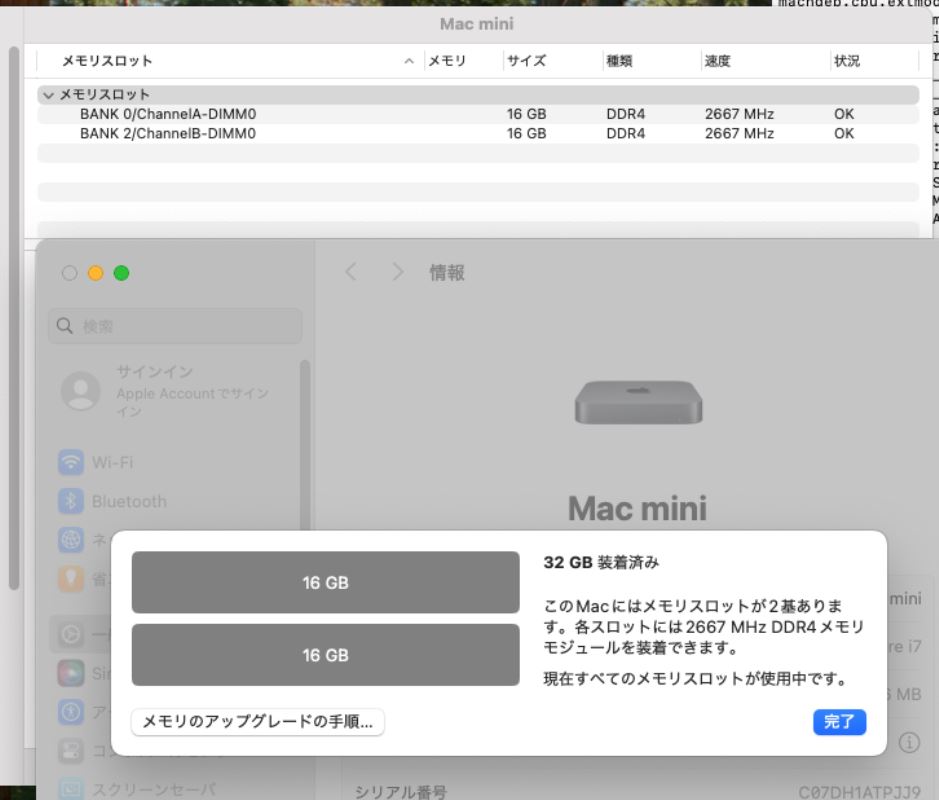Image resolution: width=939 pixels, height=800 pixels.
Task: Collapse the メモリスロット tree group
Action: click(x=49, y=95)
